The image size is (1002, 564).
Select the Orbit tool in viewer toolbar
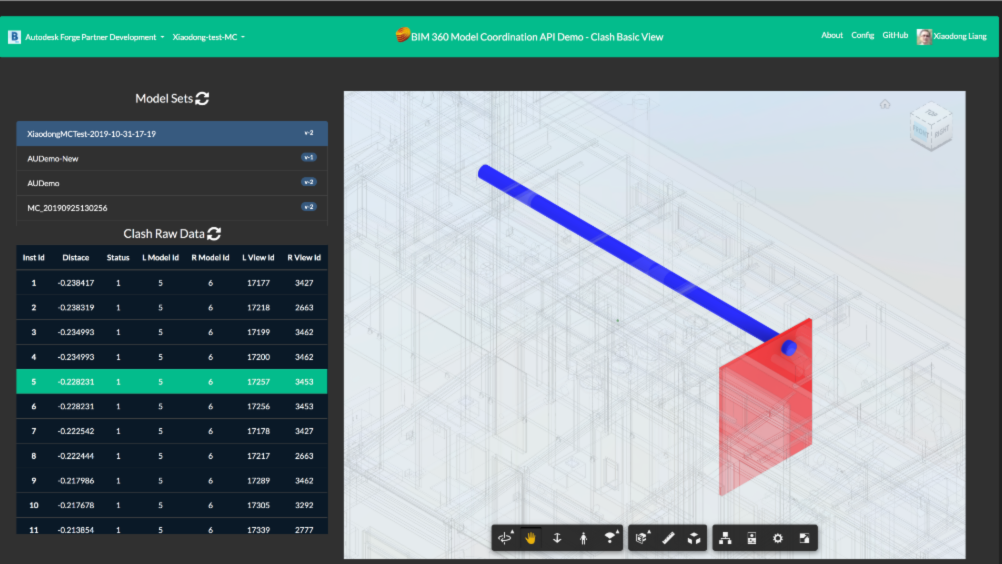pyautogui.click(x=505, y=538)
